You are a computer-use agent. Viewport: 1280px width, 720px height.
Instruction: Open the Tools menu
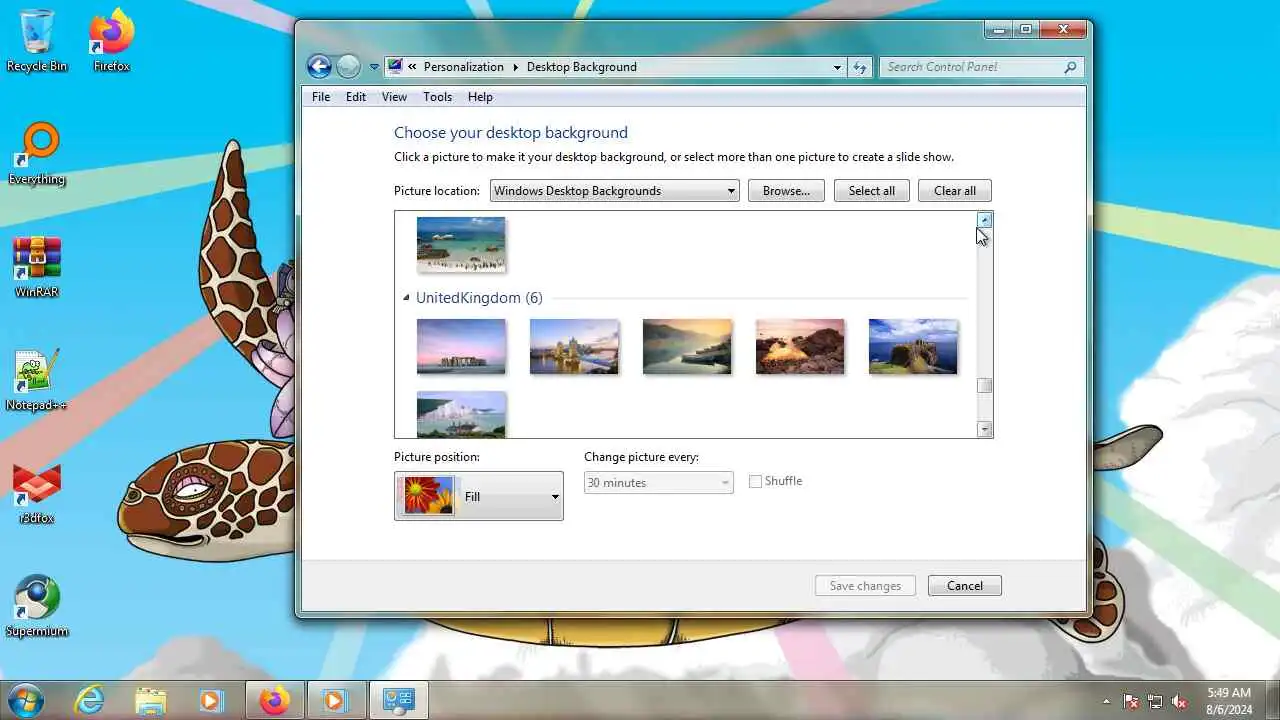(438, 97)
